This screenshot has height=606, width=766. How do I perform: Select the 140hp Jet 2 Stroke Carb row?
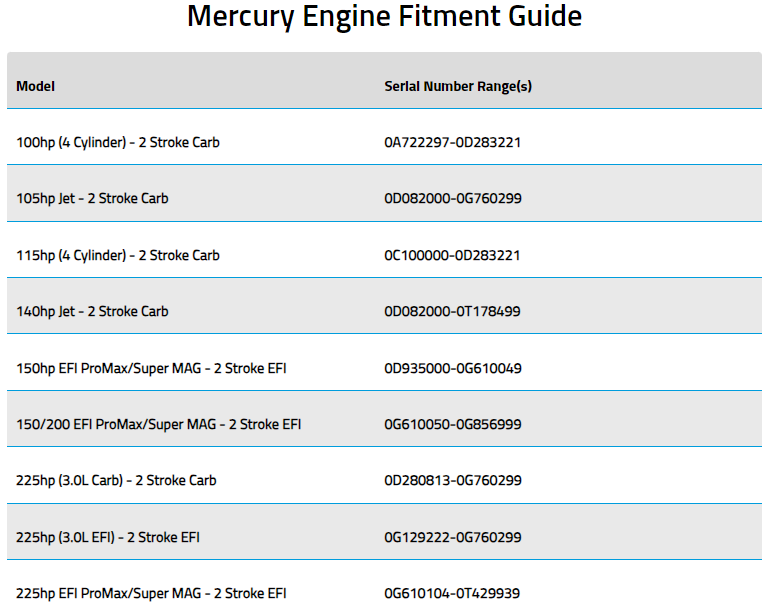[x=384, y=306]
